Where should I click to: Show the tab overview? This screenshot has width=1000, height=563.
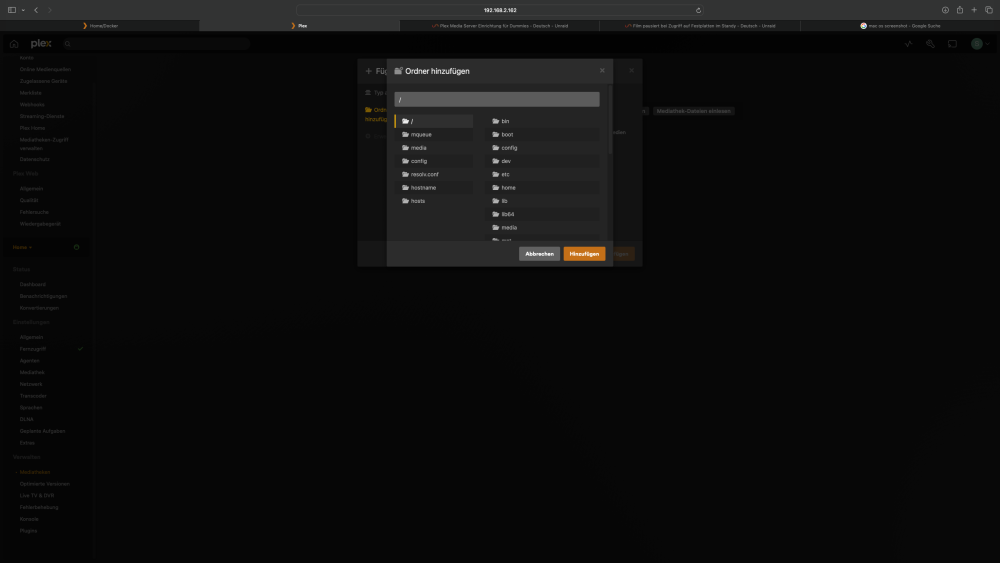(x=989, y=10)
